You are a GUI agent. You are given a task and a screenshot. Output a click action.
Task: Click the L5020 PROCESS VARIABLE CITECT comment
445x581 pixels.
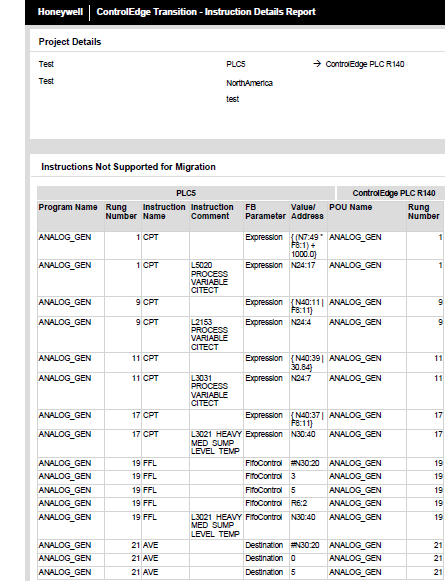coord(209,278)
